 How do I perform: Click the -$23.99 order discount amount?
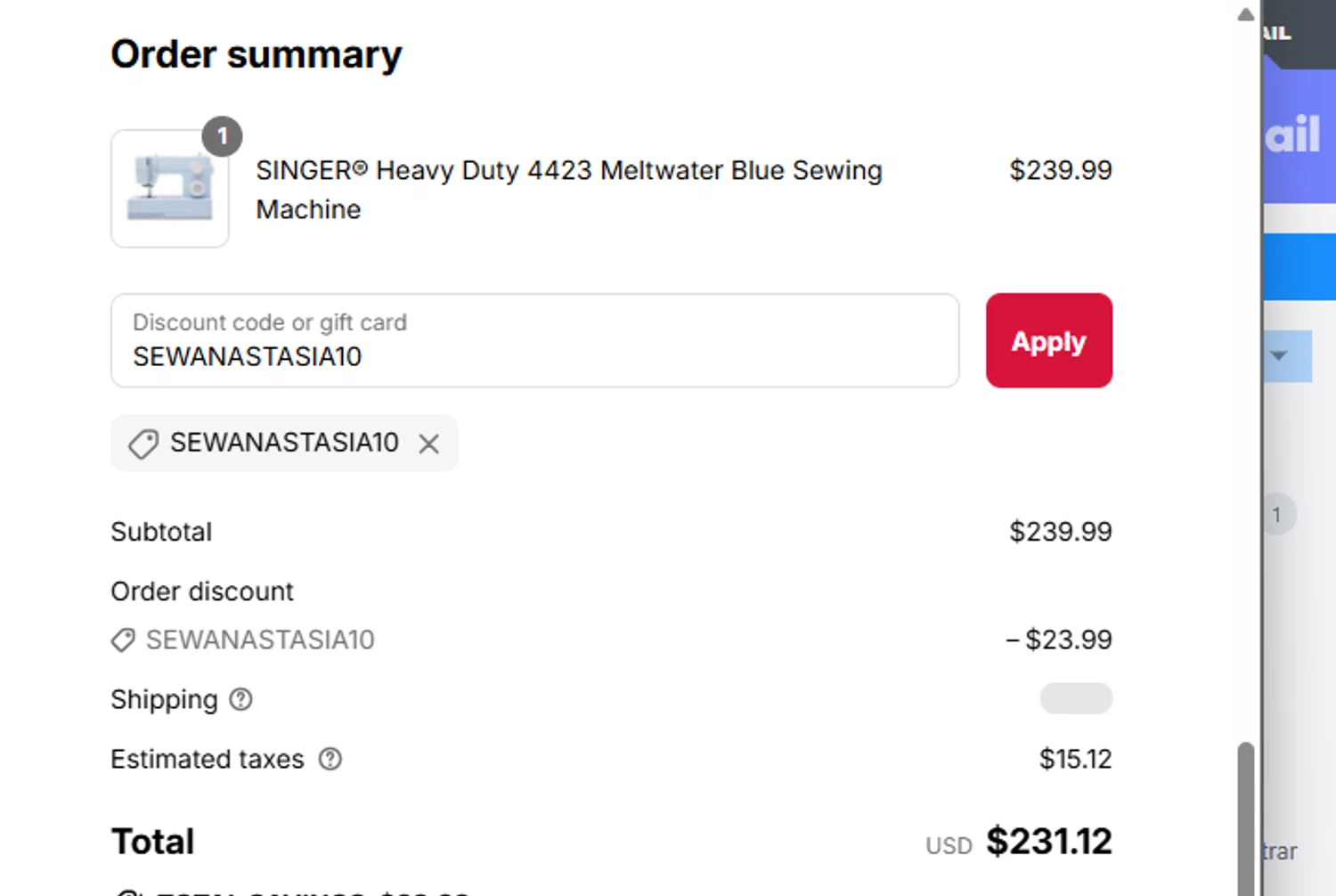click(1059, 639)
